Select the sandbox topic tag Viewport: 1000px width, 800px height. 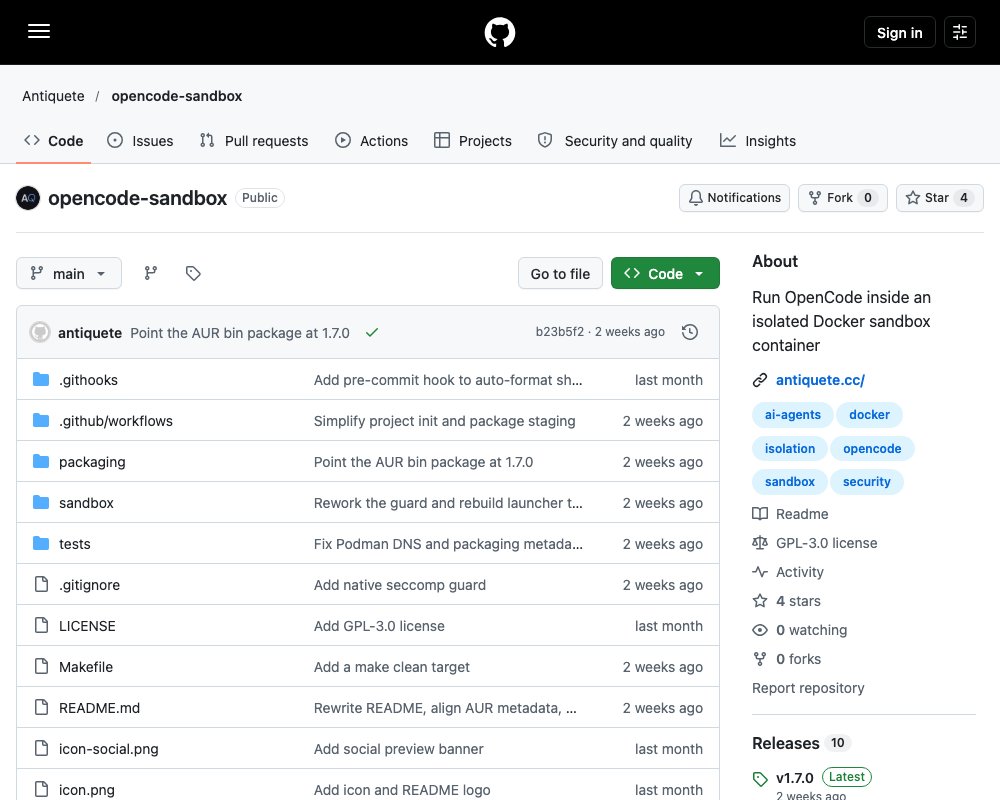point(790,482)
